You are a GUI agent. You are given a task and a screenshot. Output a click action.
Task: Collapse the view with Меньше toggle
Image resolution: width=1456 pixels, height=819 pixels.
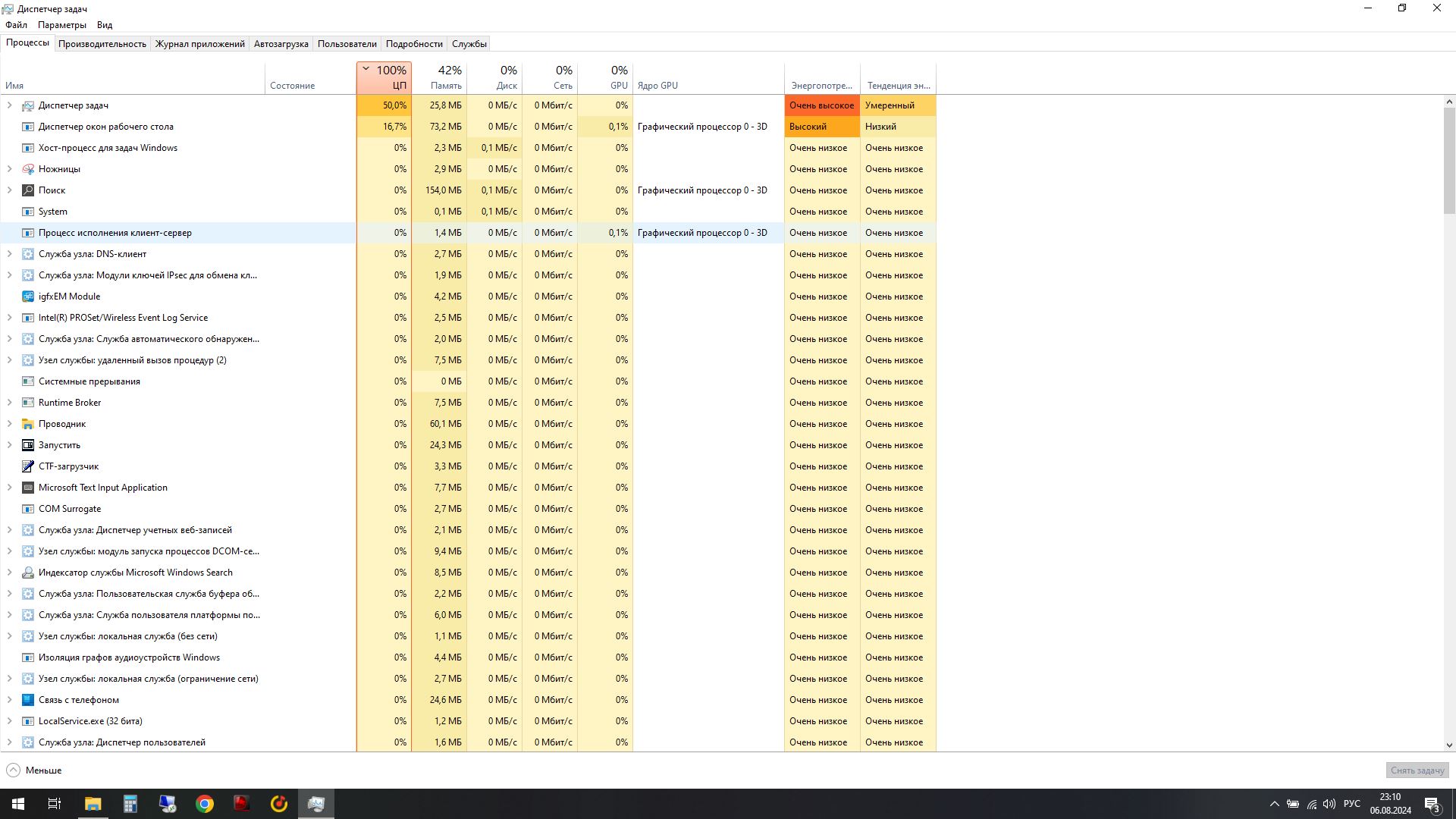tap(35, 770)
